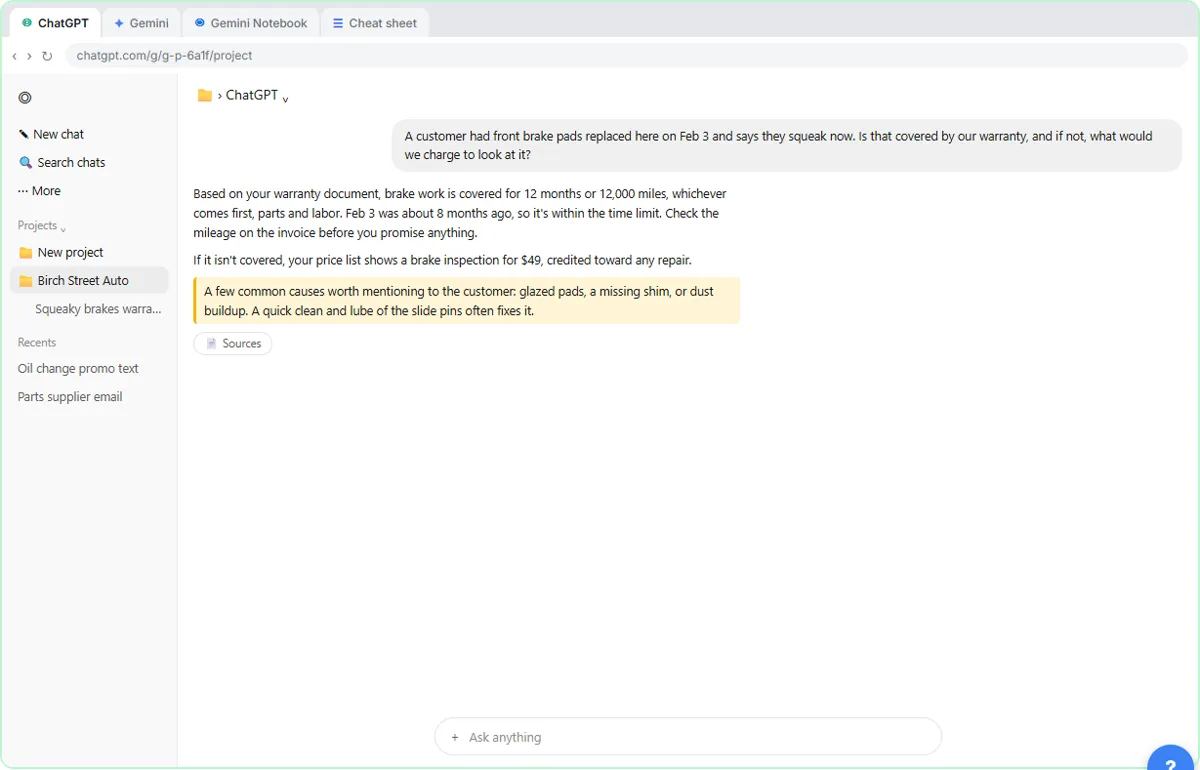Open the Gemini Notebook tab
1200x770 pixels.
pos(251,23)
